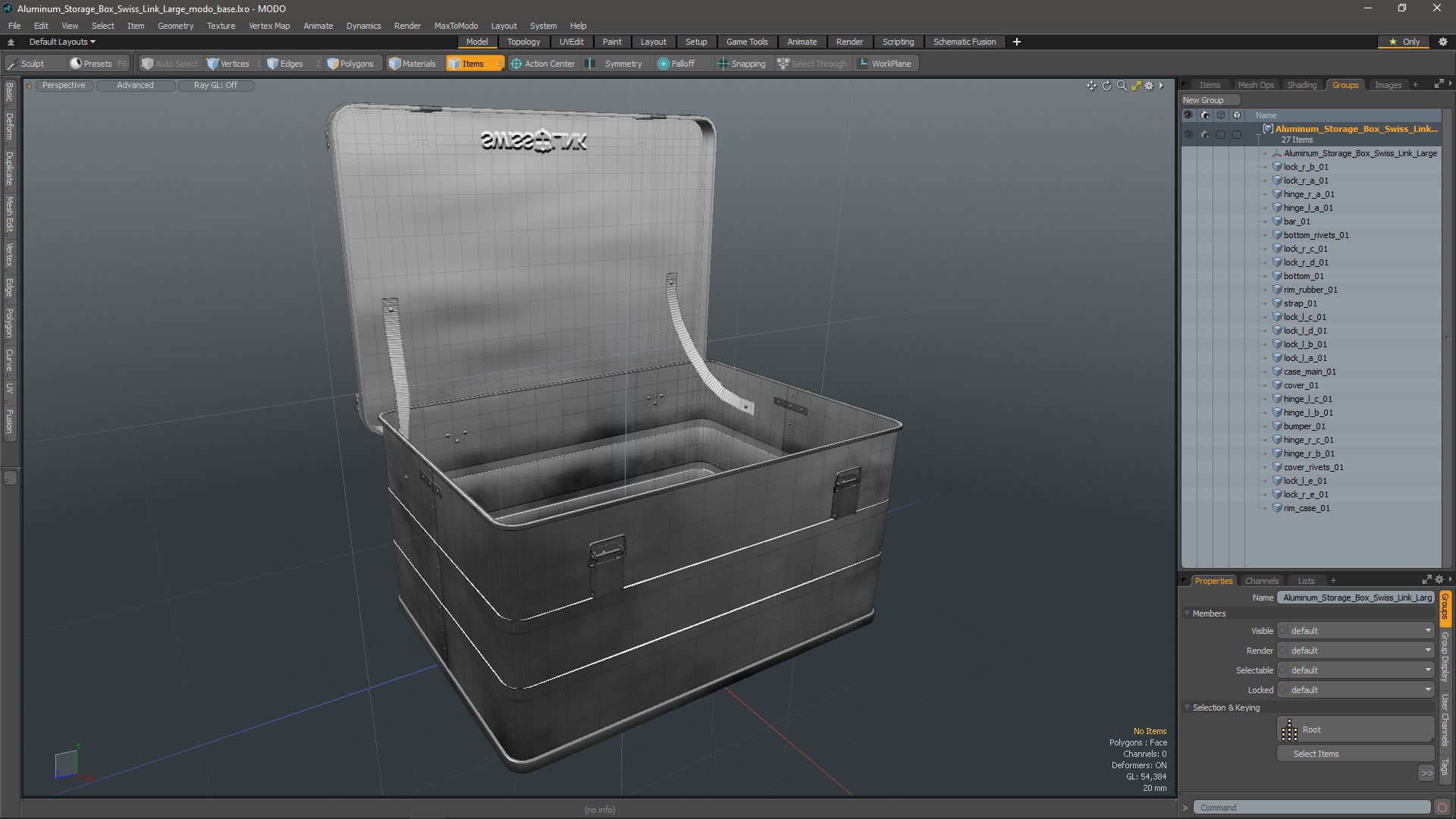Switch to the UVEdit layout tab
The width and height of the screenshot is (1456, 819).
[x=571, y=42]
